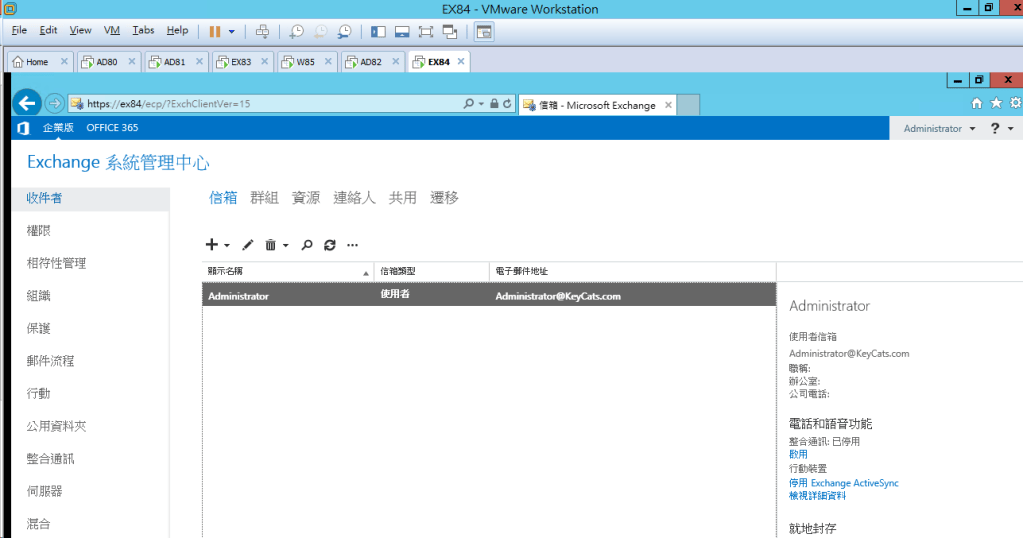Click the Internet Explorer home icon
The height and width of the screenshot is (538, 1023).
point(977,103)
